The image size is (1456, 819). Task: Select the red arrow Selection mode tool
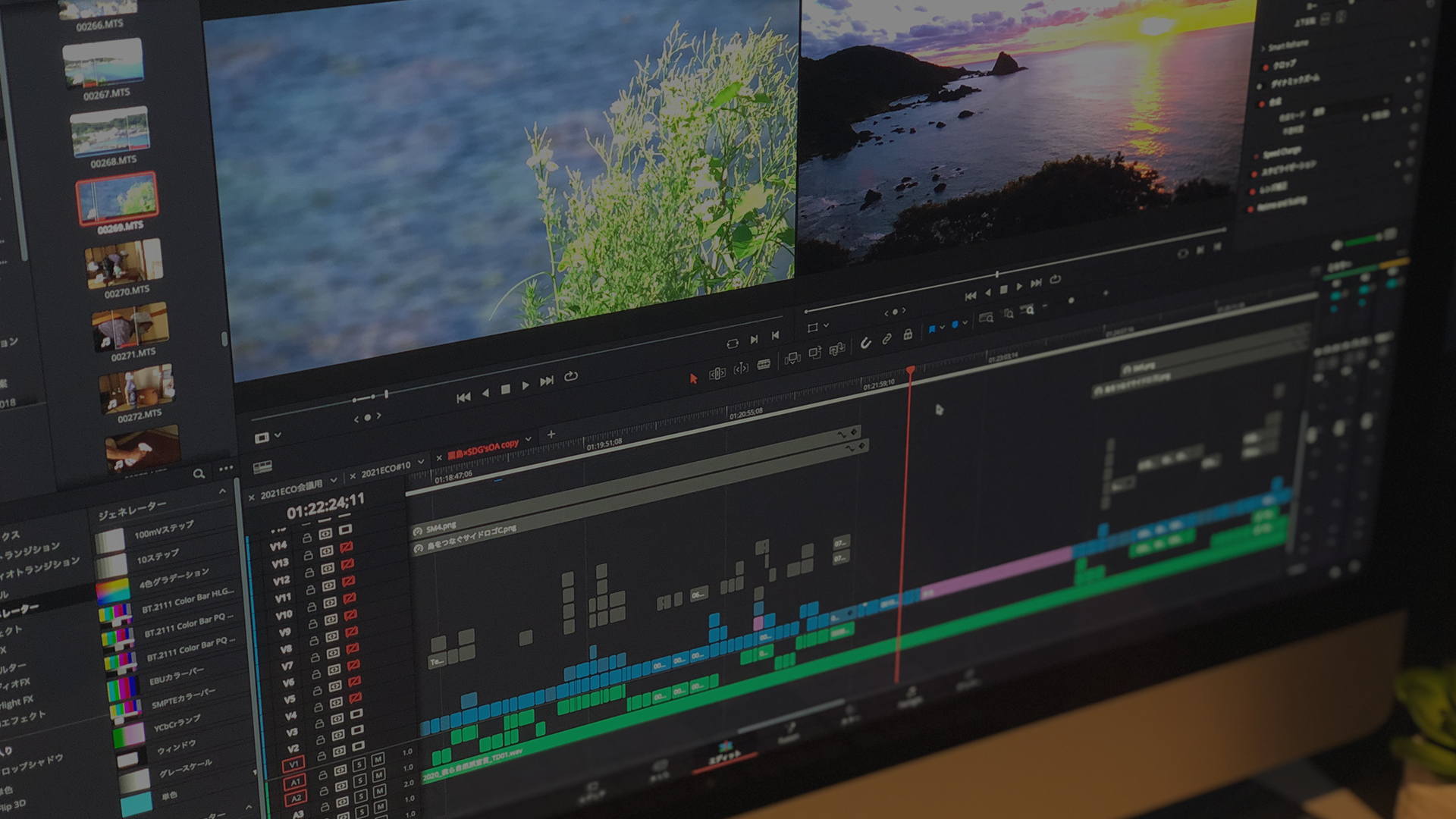pos(693,378)
